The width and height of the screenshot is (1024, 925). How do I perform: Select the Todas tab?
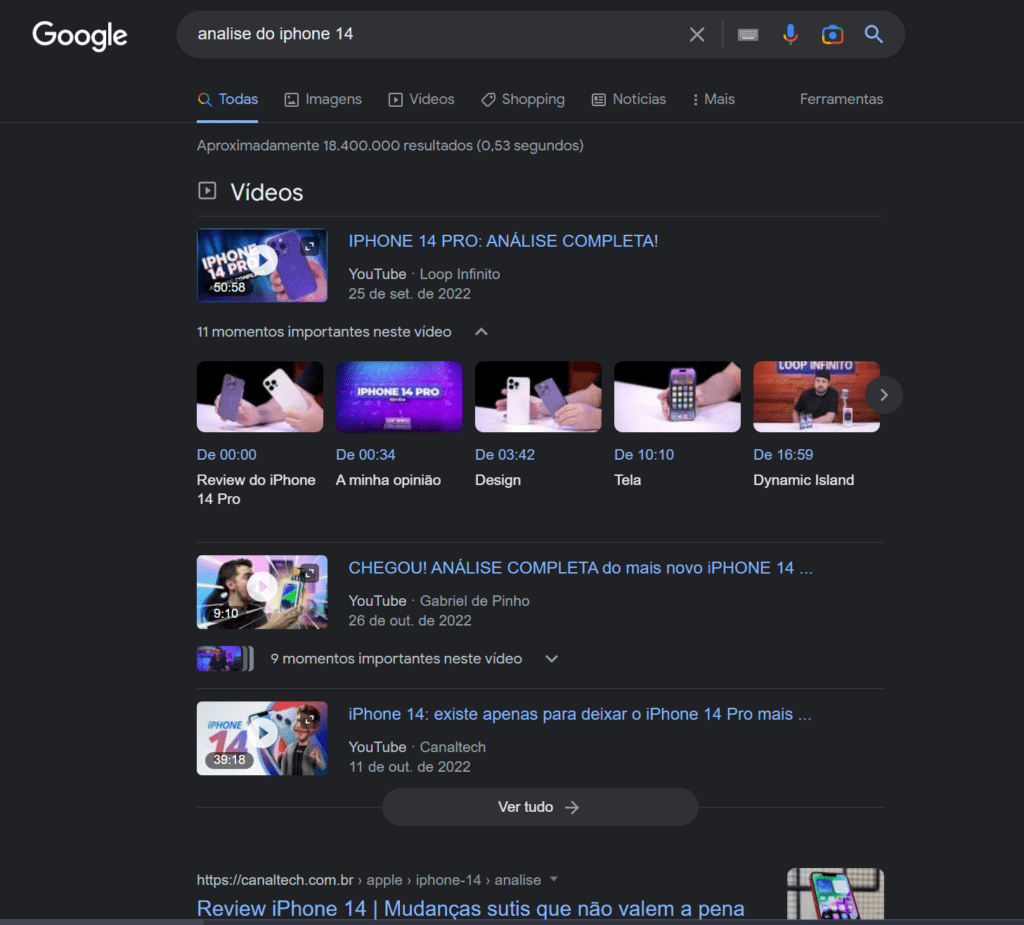click(227, 99)
